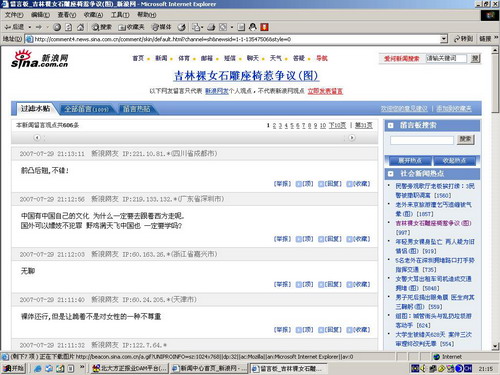The width and height of the screenshot is (500, 375).
Task: Click the Sina logo at page top
Action: tap(39, 59)
